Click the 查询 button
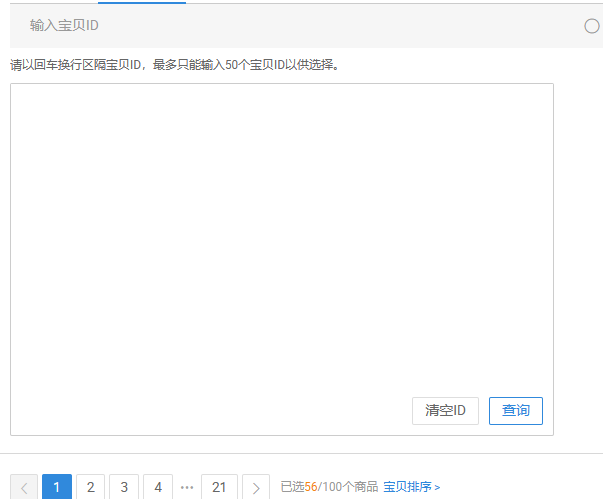The width and height of the screenshot is (603, 499). (516, 411)
